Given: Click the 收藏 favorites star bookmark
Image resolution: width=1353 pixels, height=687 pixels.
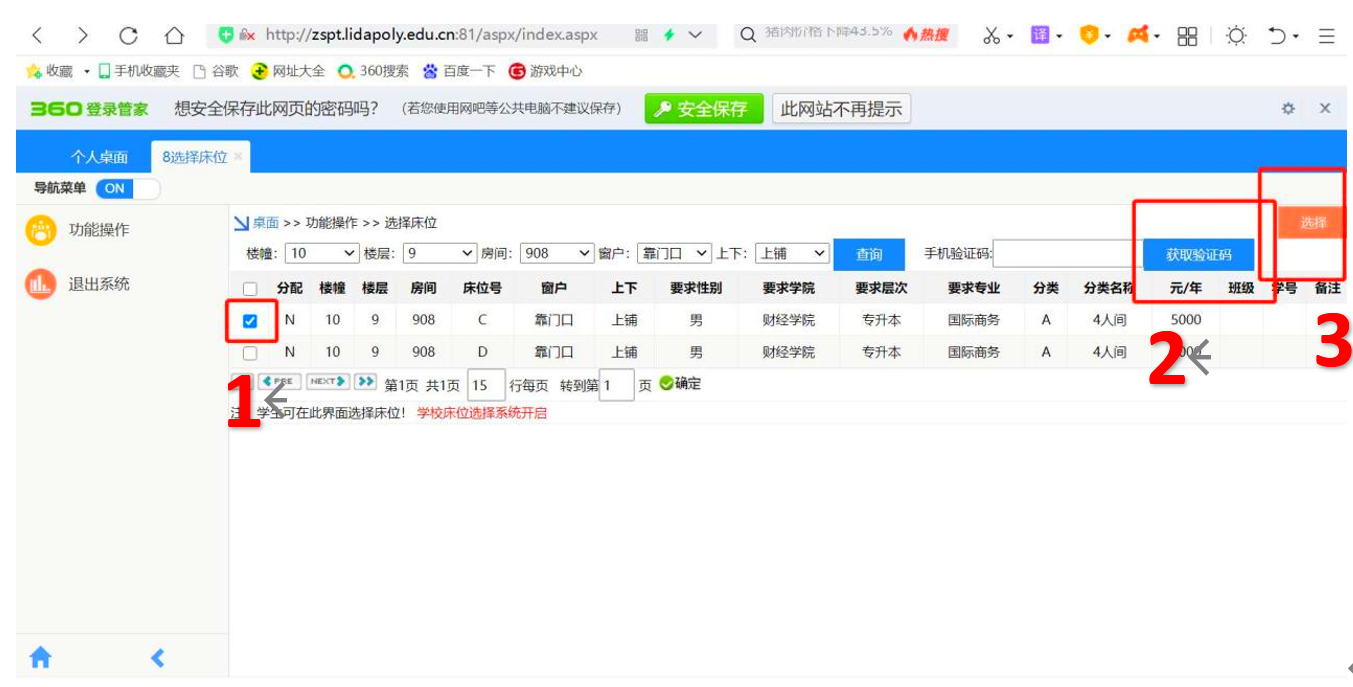Looking at the screenshot, I should click(x=50, y=71).
